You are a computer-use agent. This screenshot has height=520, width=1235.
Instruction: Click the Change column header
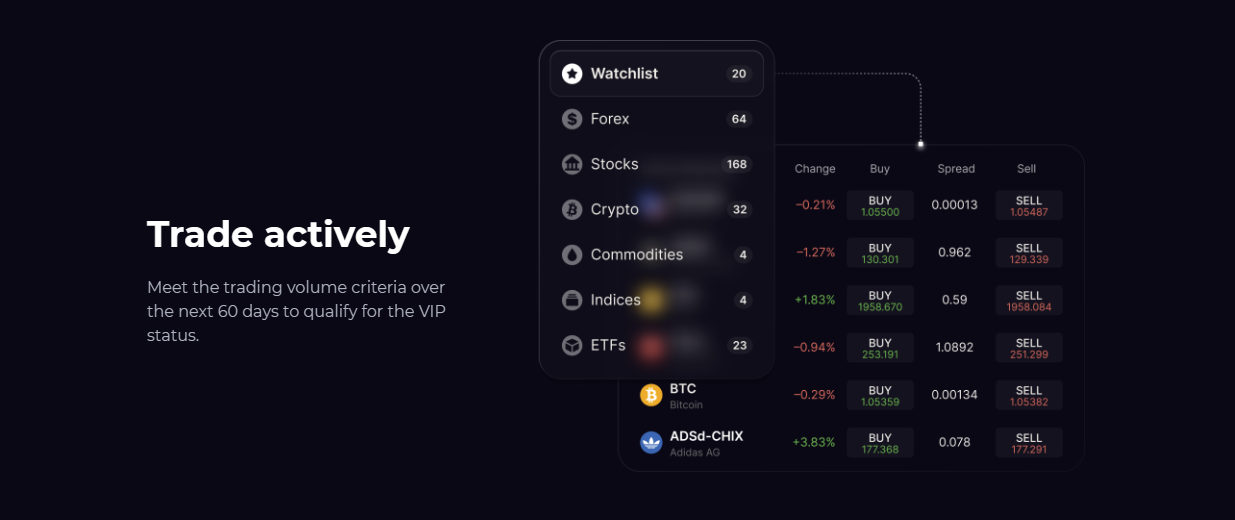tap(815, 169)
